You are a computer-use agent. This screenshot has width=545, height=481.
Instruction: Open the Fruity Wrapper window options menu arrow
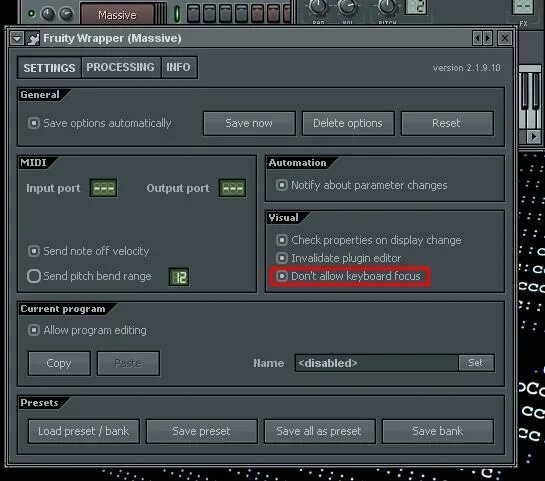16,38
